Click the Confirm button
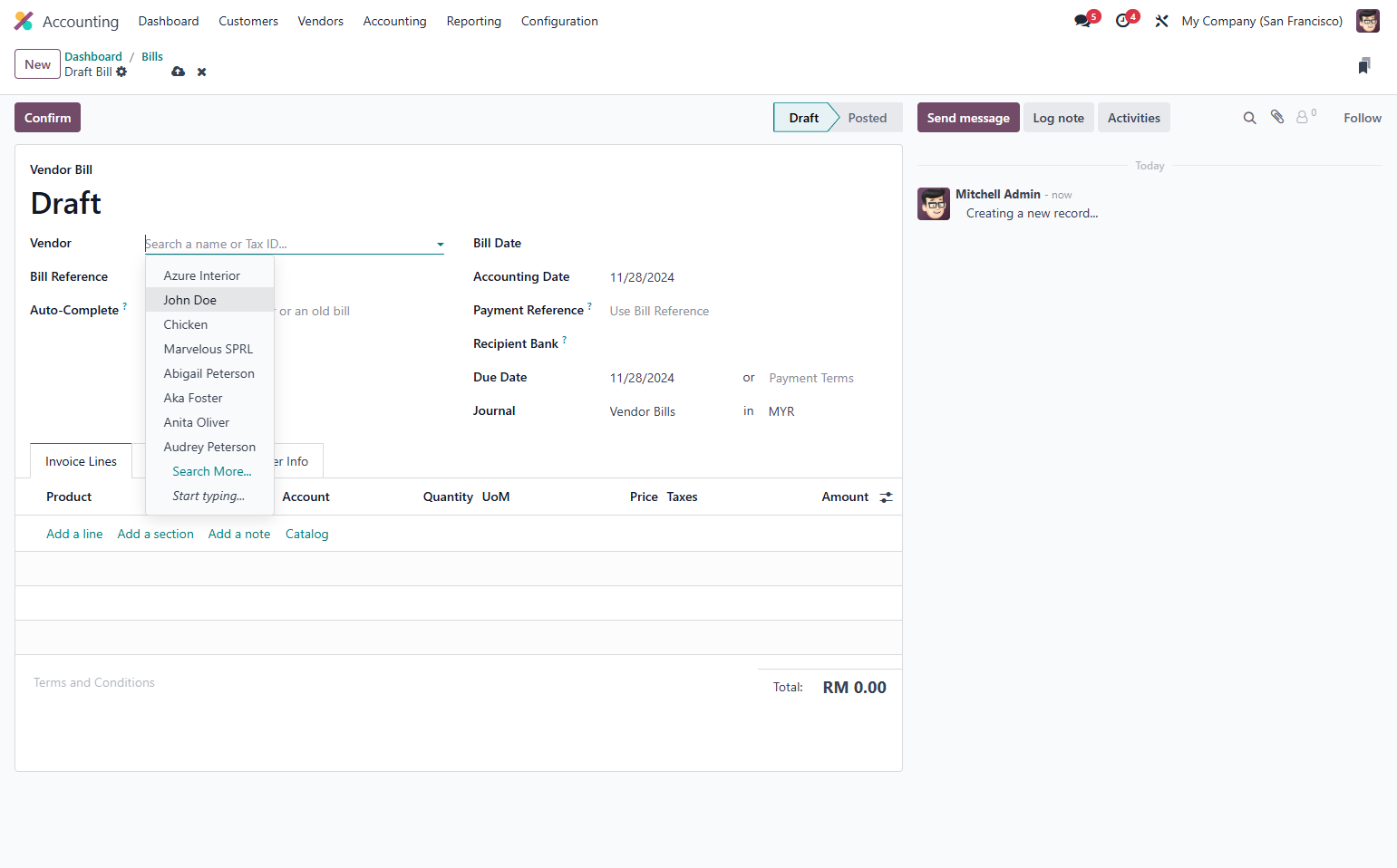 (x=47, y=118)
